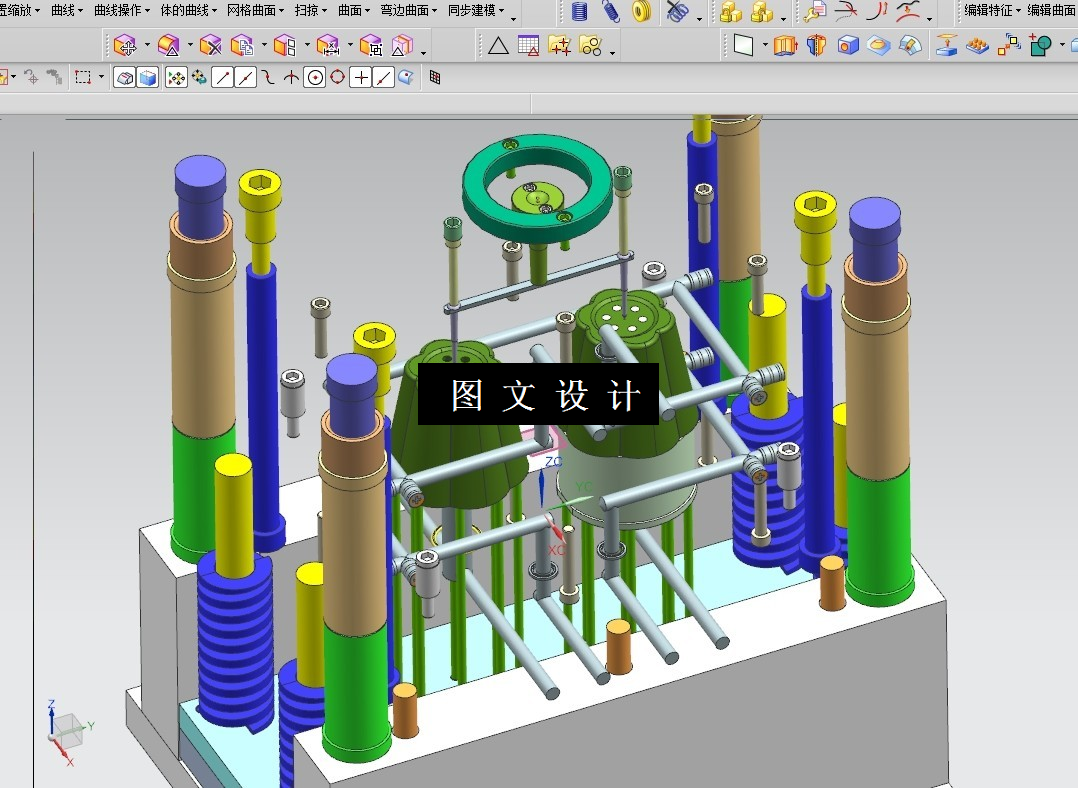Toggle the Point on Curve snap option
Screen dimensions: 1078x788
click(384, 78)
